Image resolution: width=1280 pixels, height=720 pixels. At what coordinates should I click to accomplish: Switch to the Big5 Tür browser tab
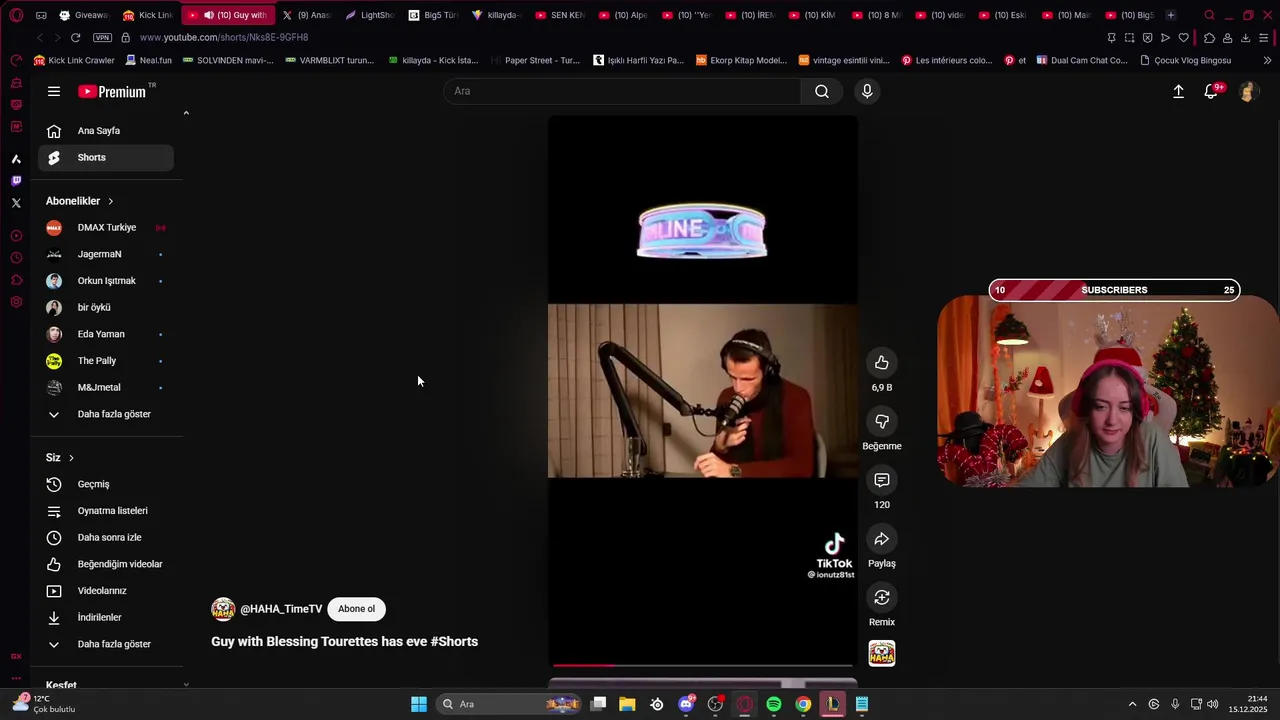tap(433, 15)
